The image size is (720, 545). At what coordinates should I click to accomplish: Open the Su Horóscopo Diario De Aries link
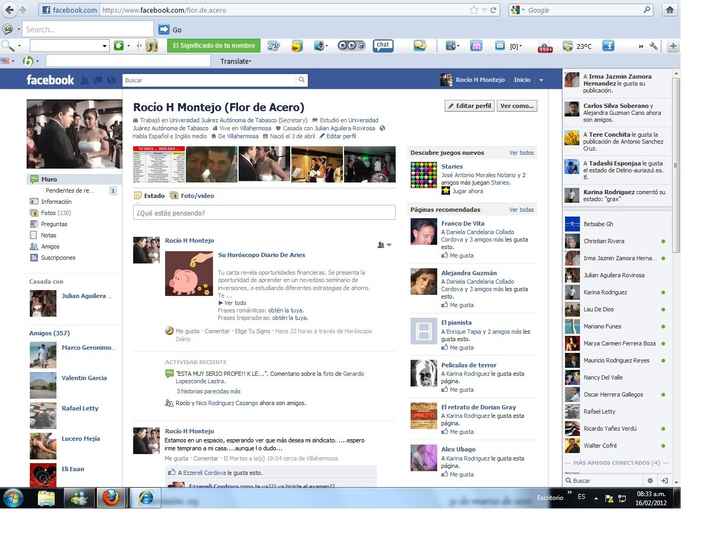point(261,255)
